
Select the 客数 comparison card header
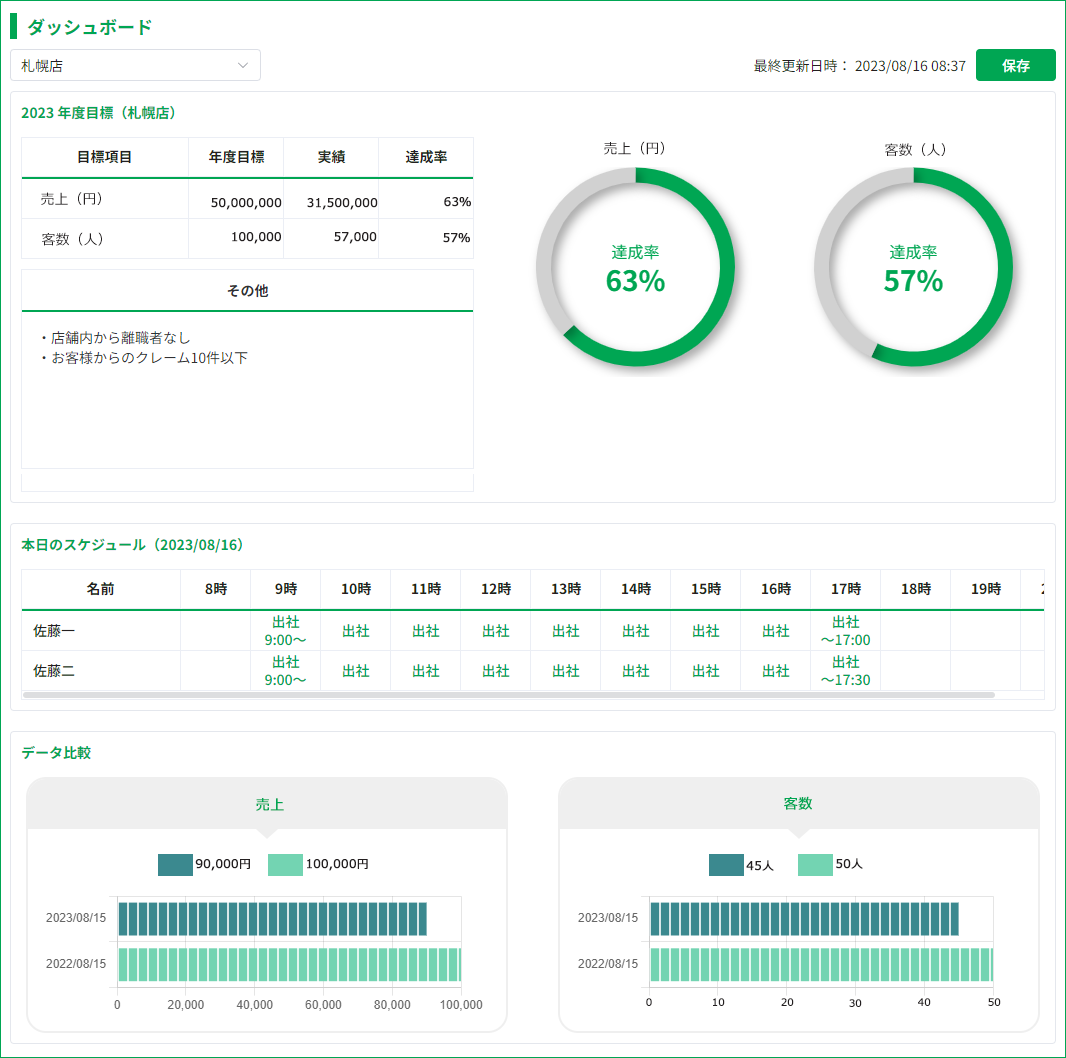(798, 804)
